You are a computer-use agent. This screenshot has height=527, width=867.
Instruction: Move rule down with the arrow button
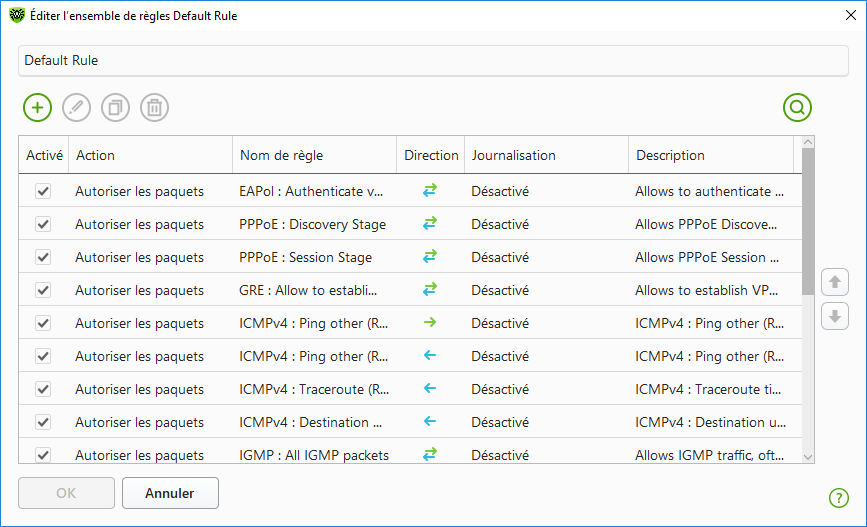coord(834,317)
